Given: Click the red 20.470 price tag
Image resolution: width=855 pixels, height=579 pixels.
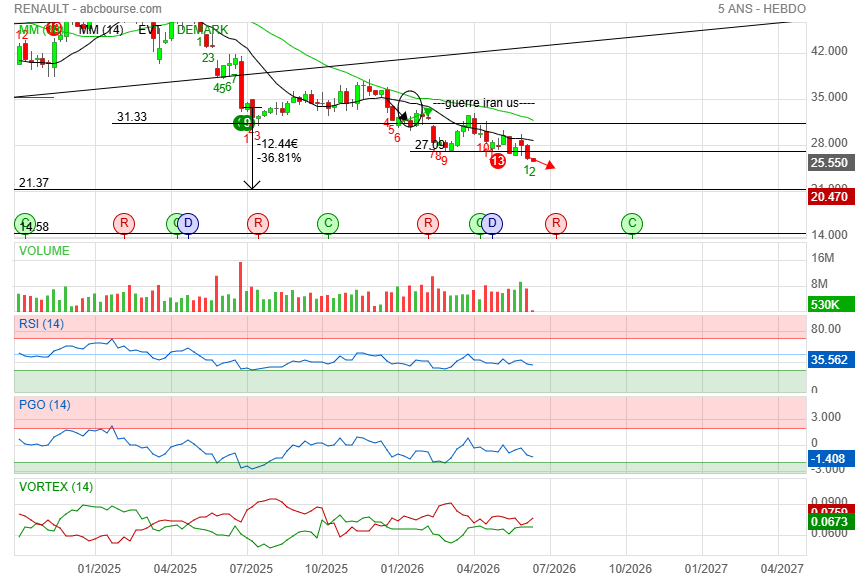Looking at the screenshot, I should point(831,196).
